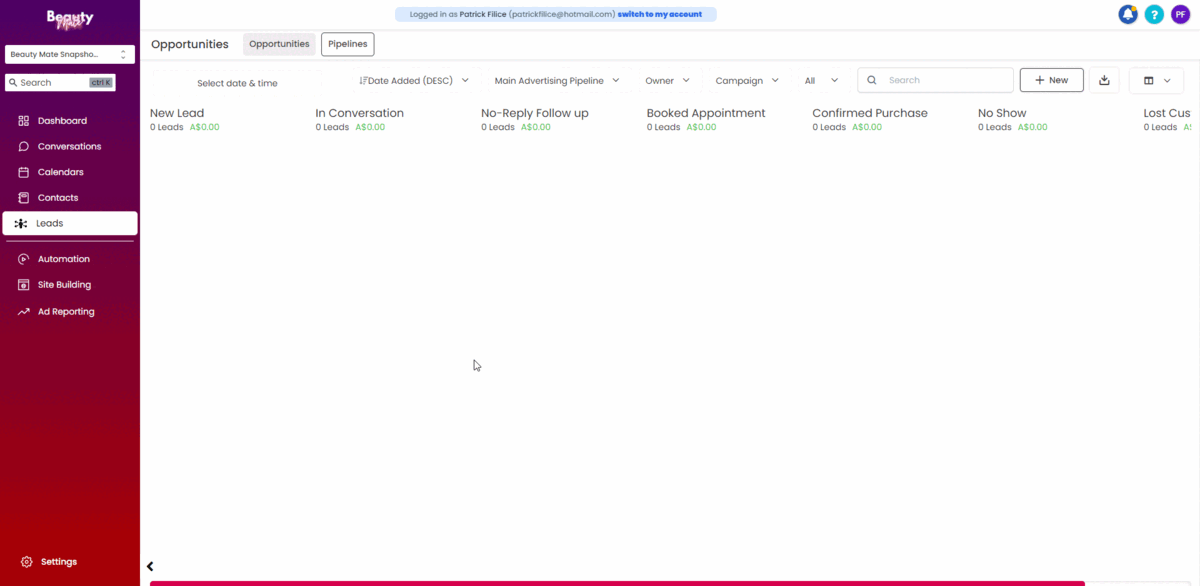
Task: Open the Date Added (DESC) sort dropdown
Action: tap(414, 81)
